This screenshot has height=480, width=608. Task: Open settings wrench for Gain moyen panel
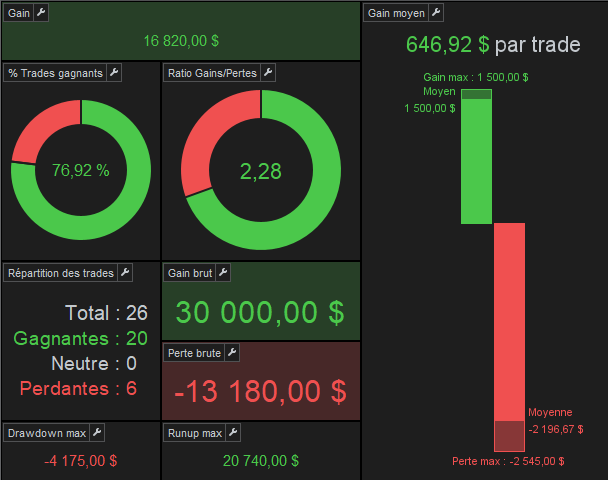pos(436,13)
